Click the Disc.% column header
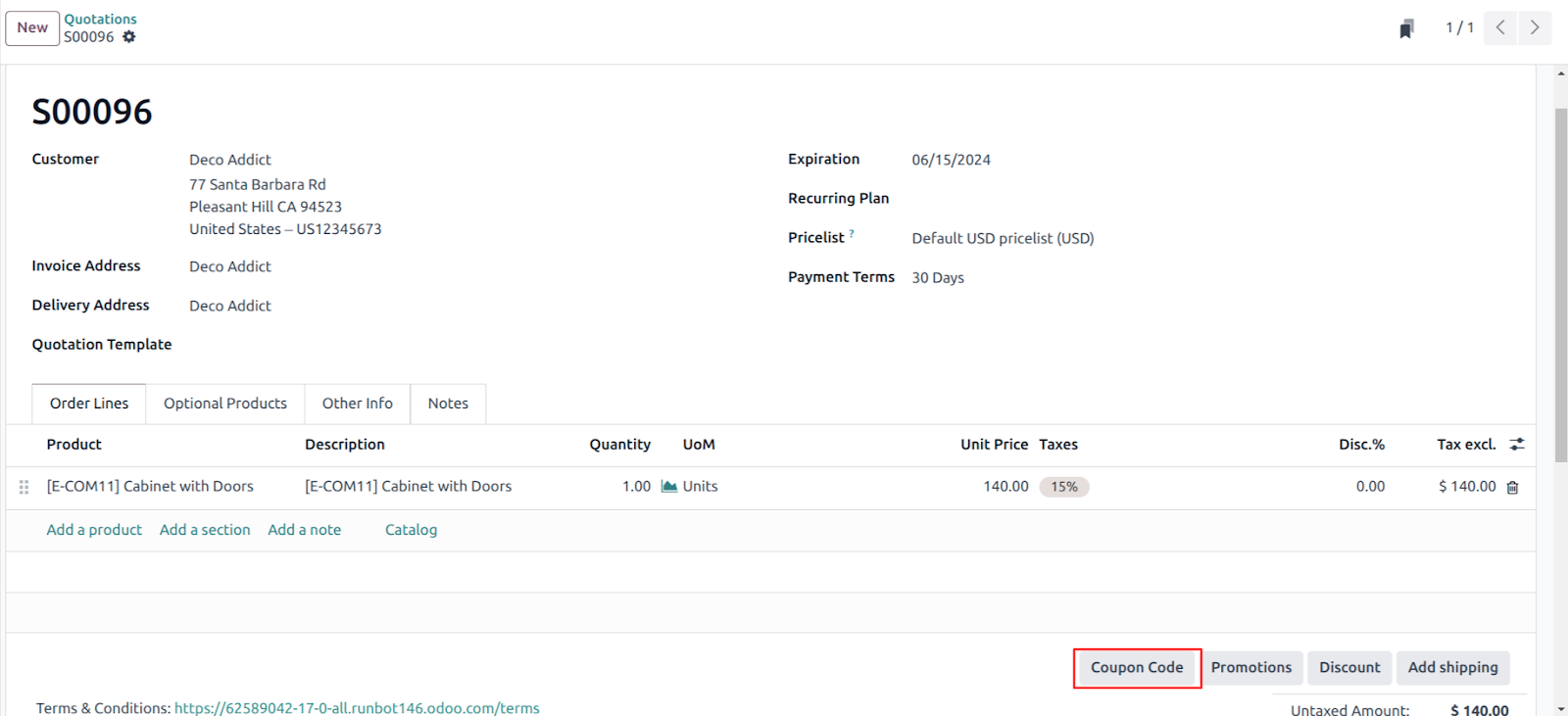Image resolution: width=1568 pixels, height=716 pixels. 1361,445
